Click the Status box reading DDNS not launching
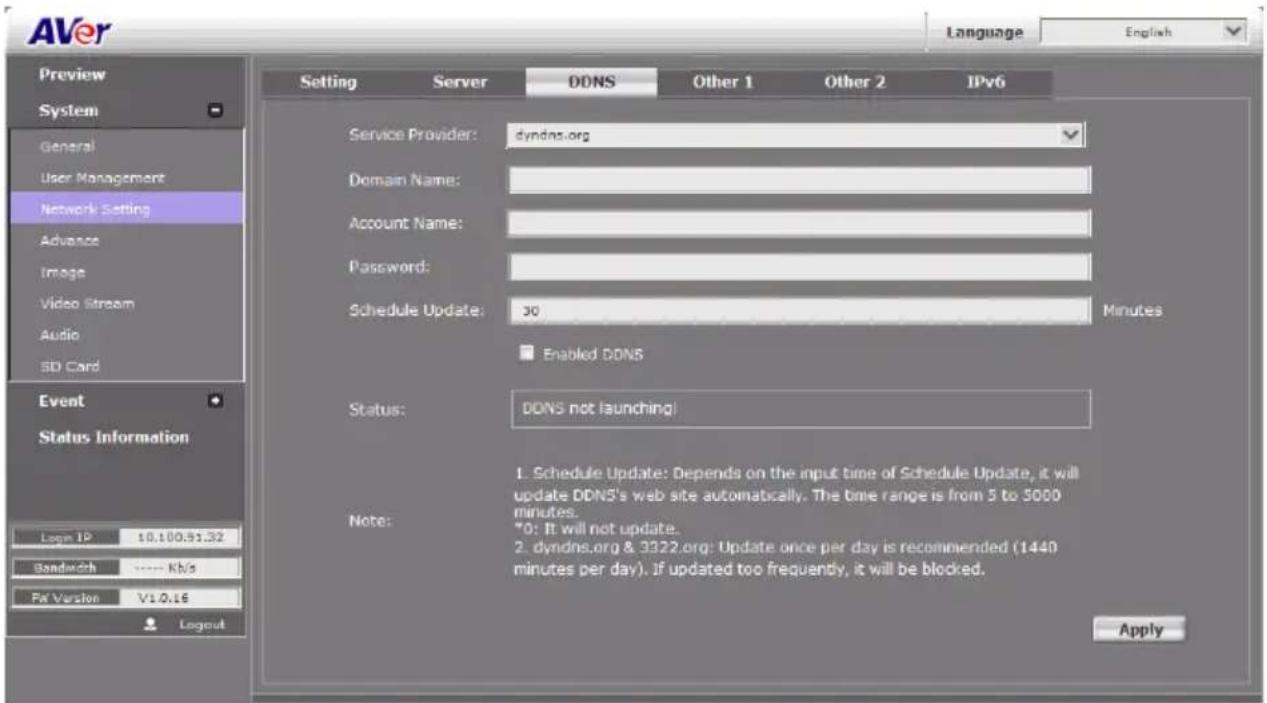 tap(800, 409)
